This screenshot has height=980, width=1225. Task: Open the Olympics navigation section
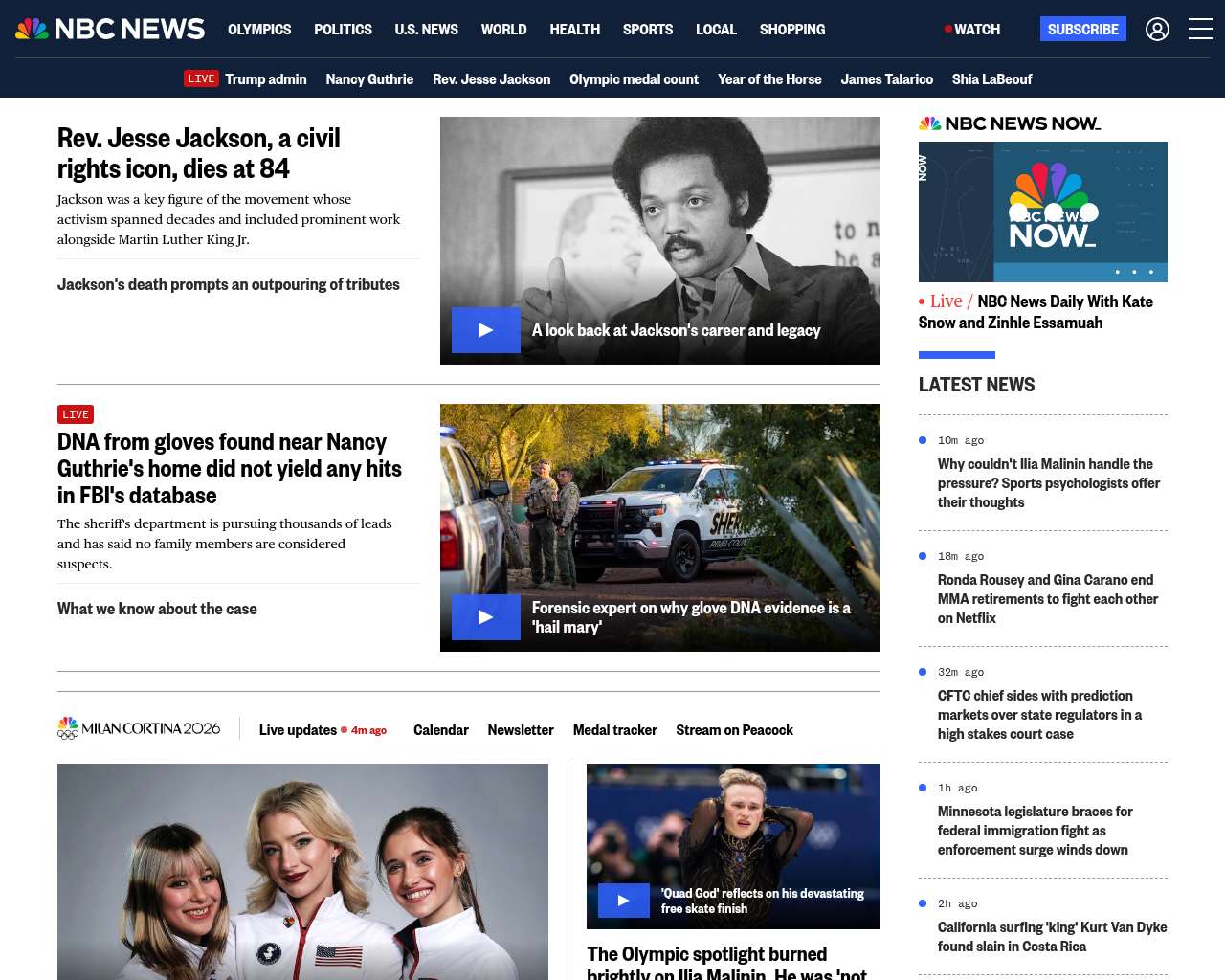click(x=259, y=30)
